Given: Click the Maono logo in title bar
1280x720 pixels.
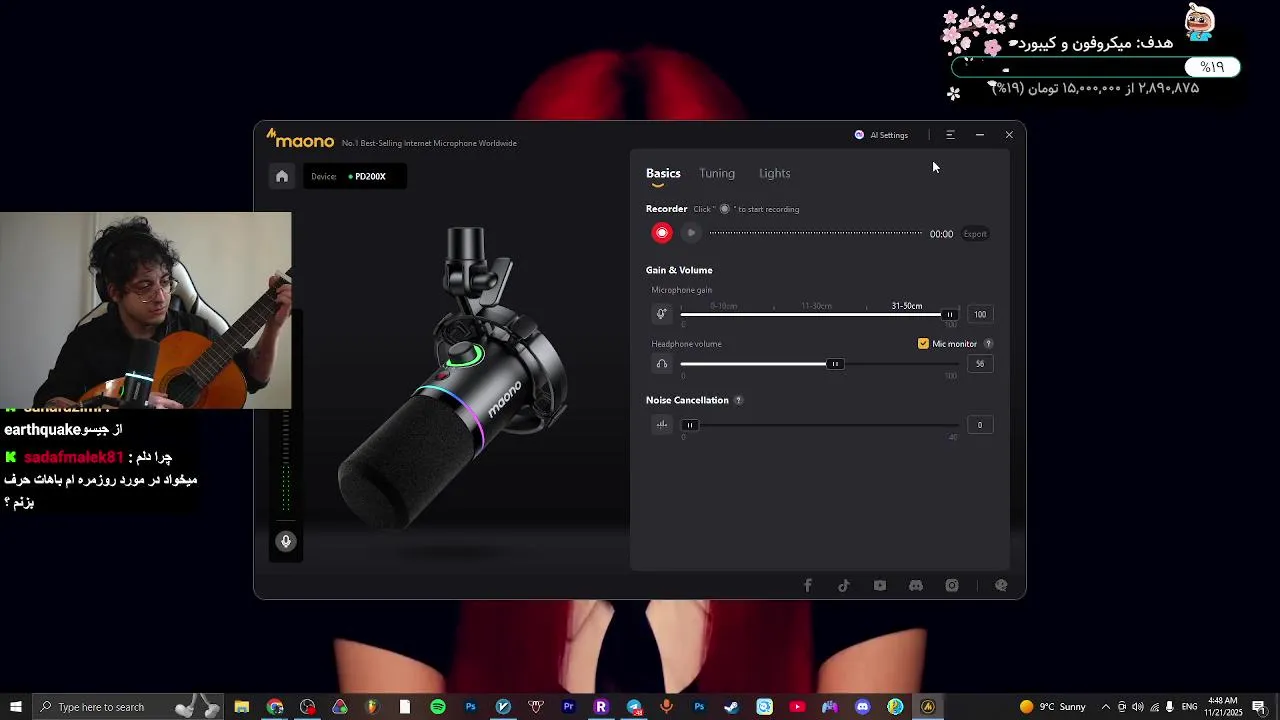Looking at the screenshot, I should (300, 139).
